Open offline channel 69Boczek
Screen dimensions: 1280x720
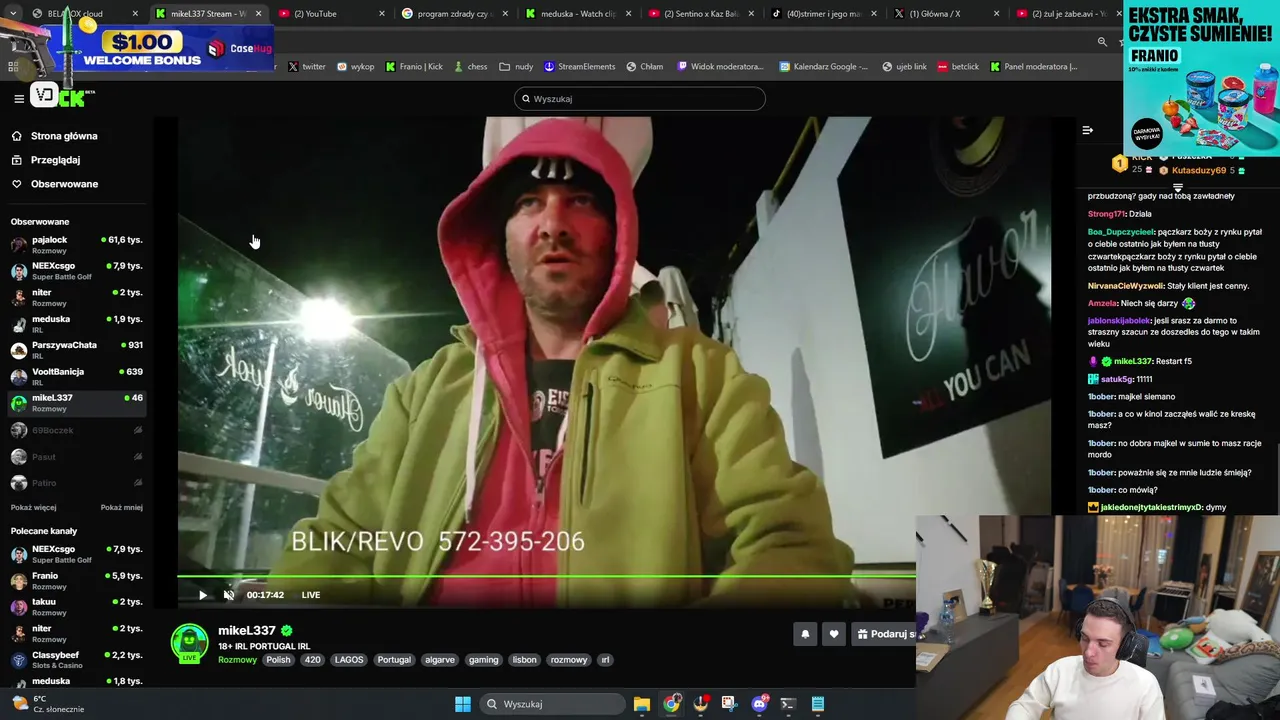pyautogui.click(x=77, y=430)
